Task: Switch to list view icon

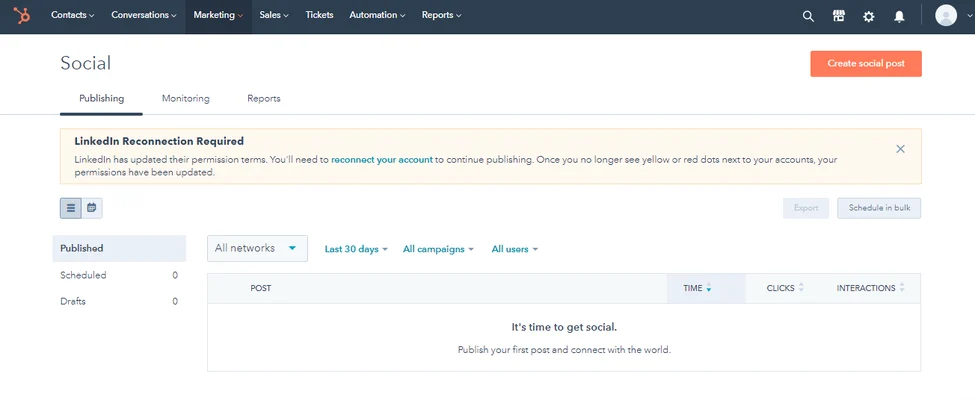Action: 71,208
